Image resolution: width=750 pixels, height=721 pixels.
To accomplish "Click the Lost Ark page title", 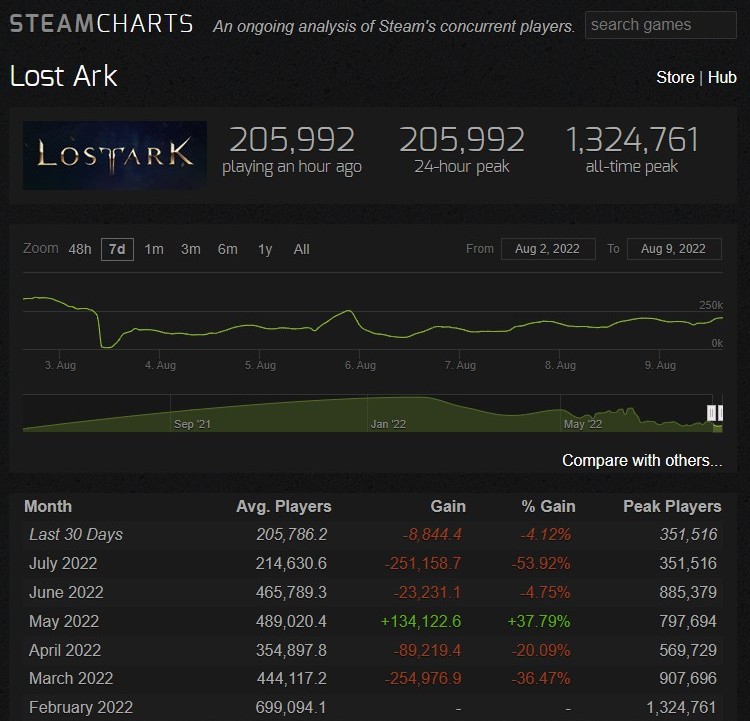I will tap(64, 76).
